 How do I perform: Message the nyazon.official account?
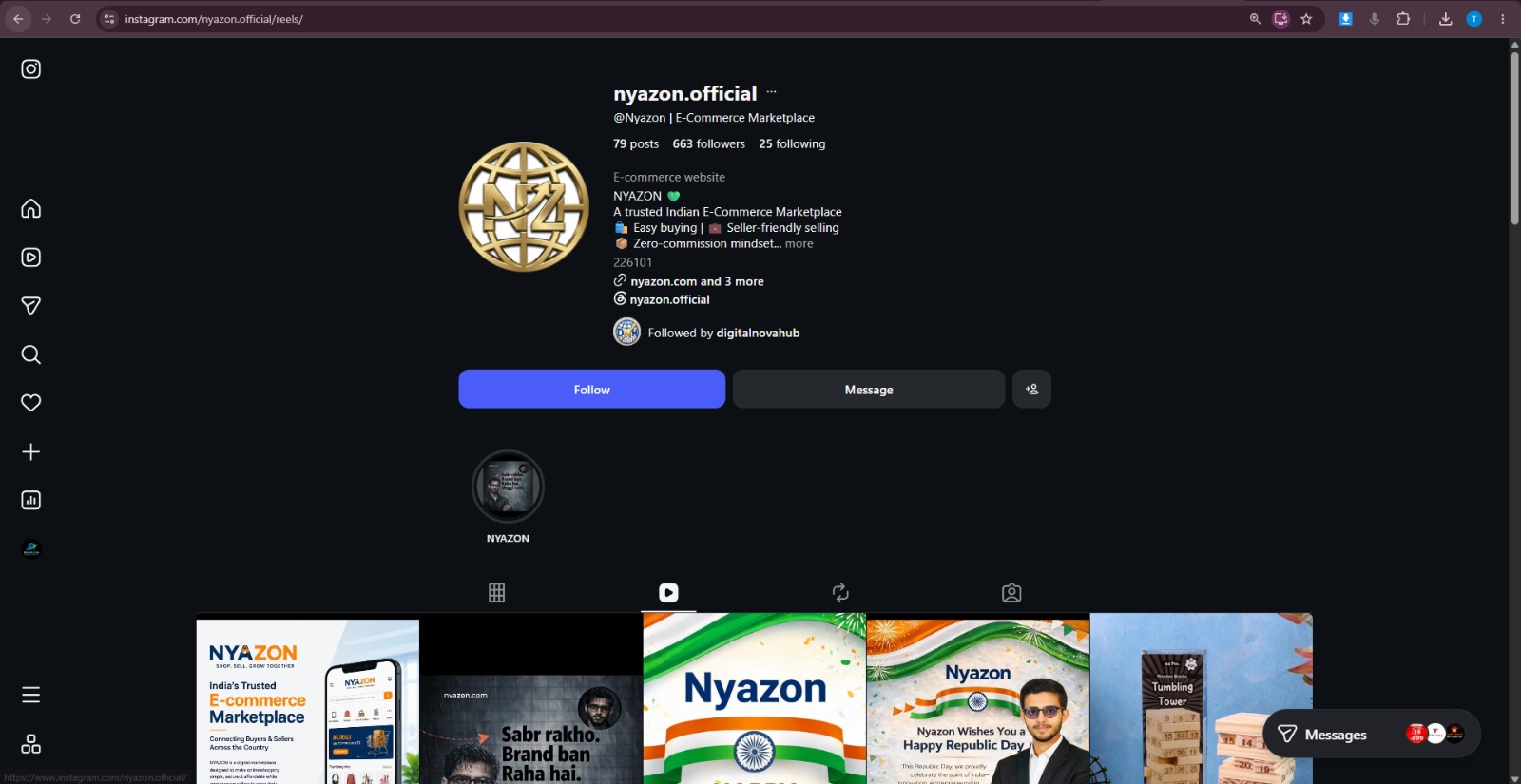(869, 390)
